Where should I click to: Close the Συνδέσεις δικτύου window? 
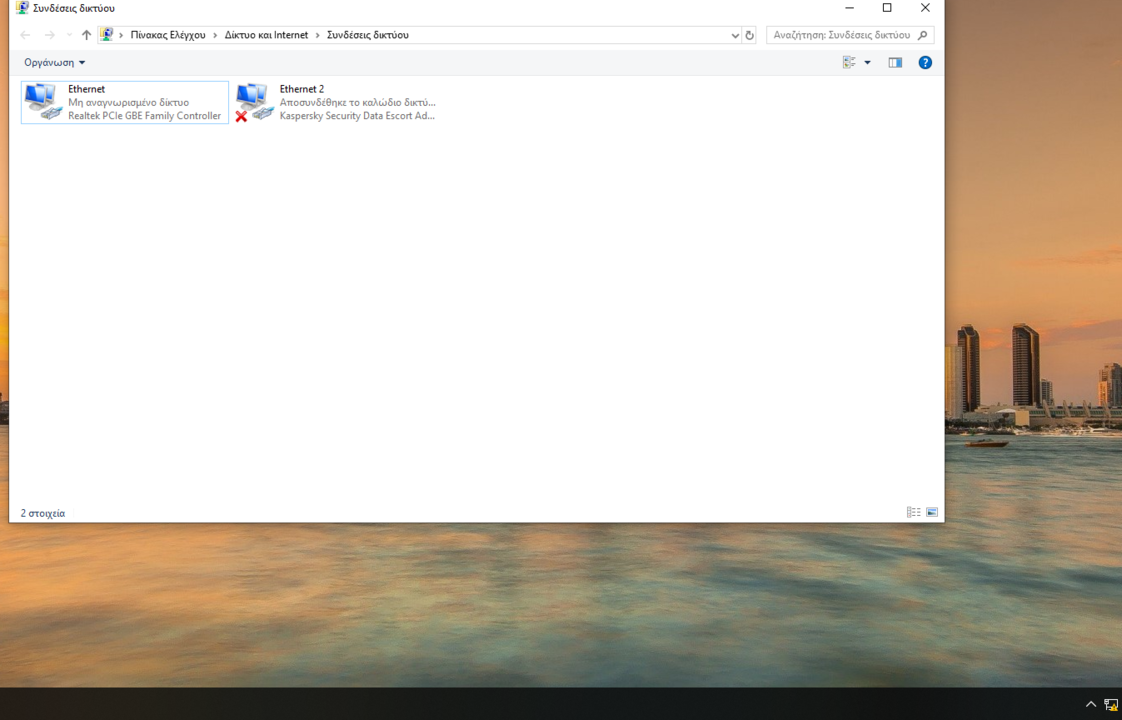[x=925, y=8]
